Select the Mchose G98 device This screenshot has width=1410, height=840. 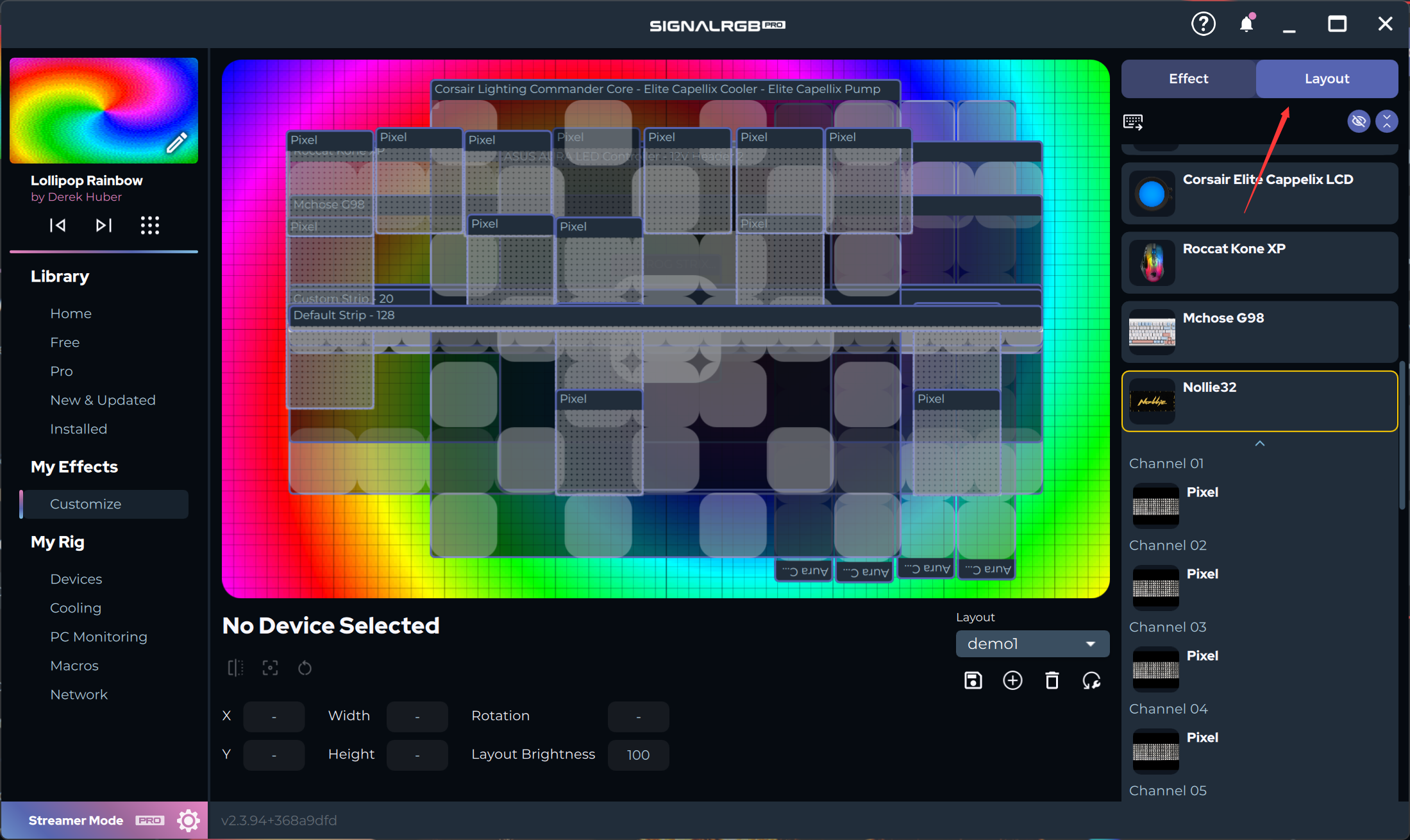(x=1259, y=332)
